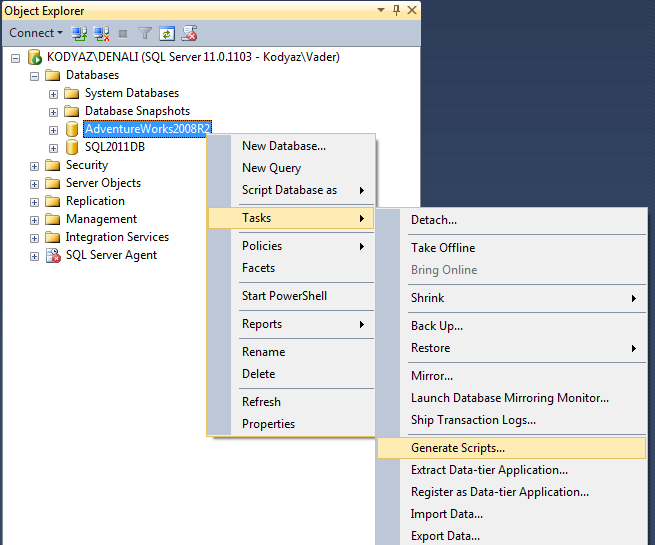The height and width of the screenshot is (545, 655).
Task: Choose Launch Database Mirroring Monitor...
Action: pyautogui.click(x=511, y=398)
